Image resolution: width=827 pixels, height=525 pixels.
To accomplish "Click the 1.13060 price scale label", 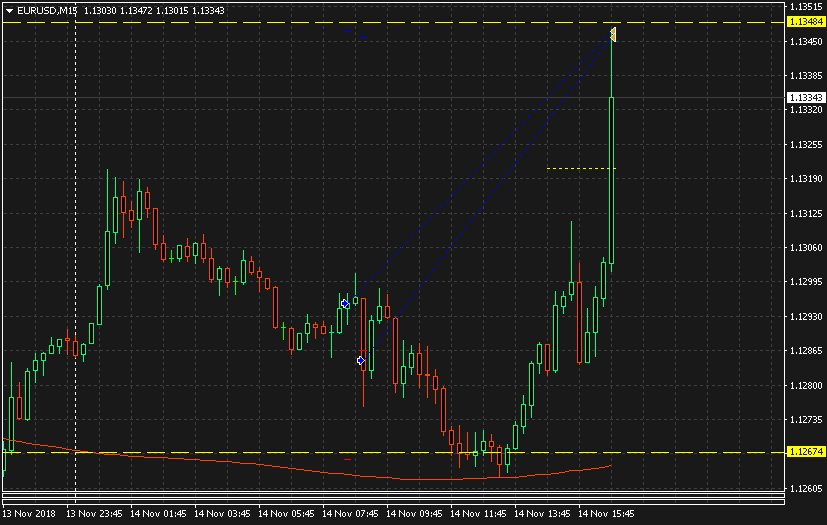I will click(805, 247).
